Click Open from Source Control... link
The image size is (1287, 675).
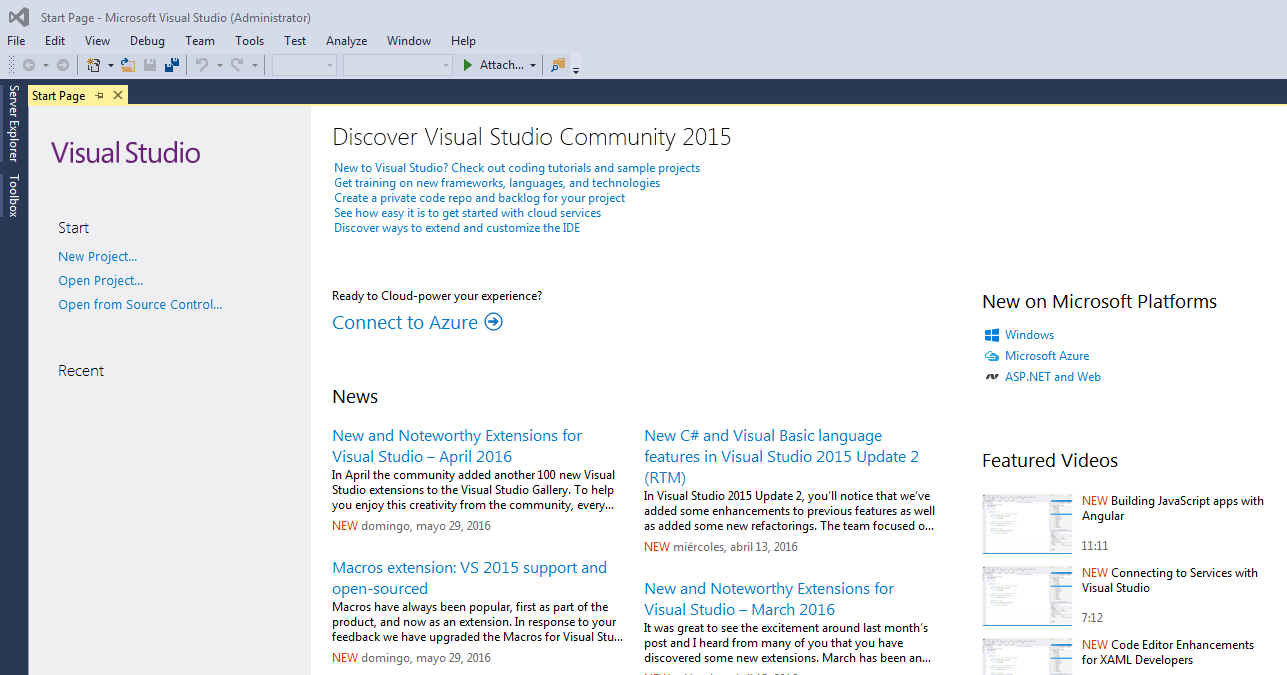pos(140,305)
